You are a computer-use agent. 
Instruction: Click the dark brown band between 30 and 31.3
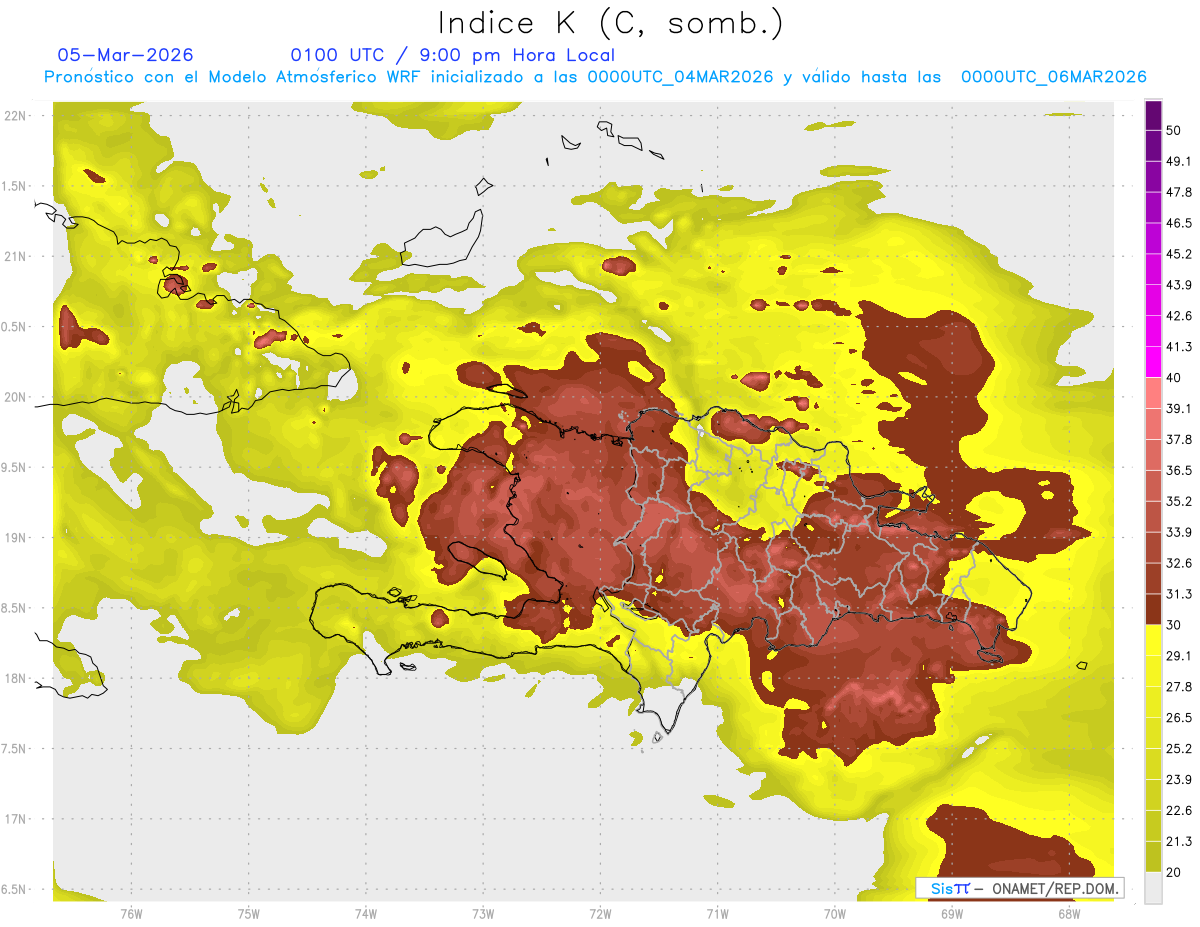pyautogui.click(x=1153, y=609)
